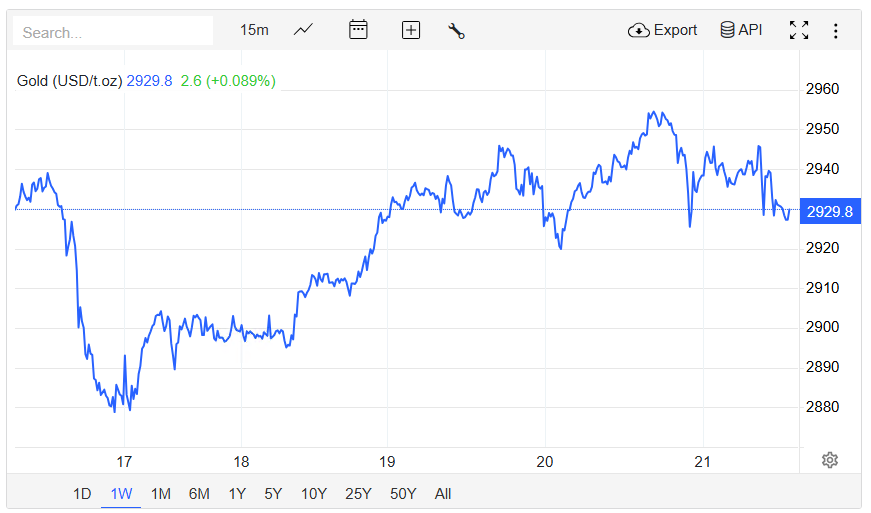Screen dimensions: 871x513
Task: Click the current price label 2929.8
Action: pyautogui.click(x=829, y=211)
